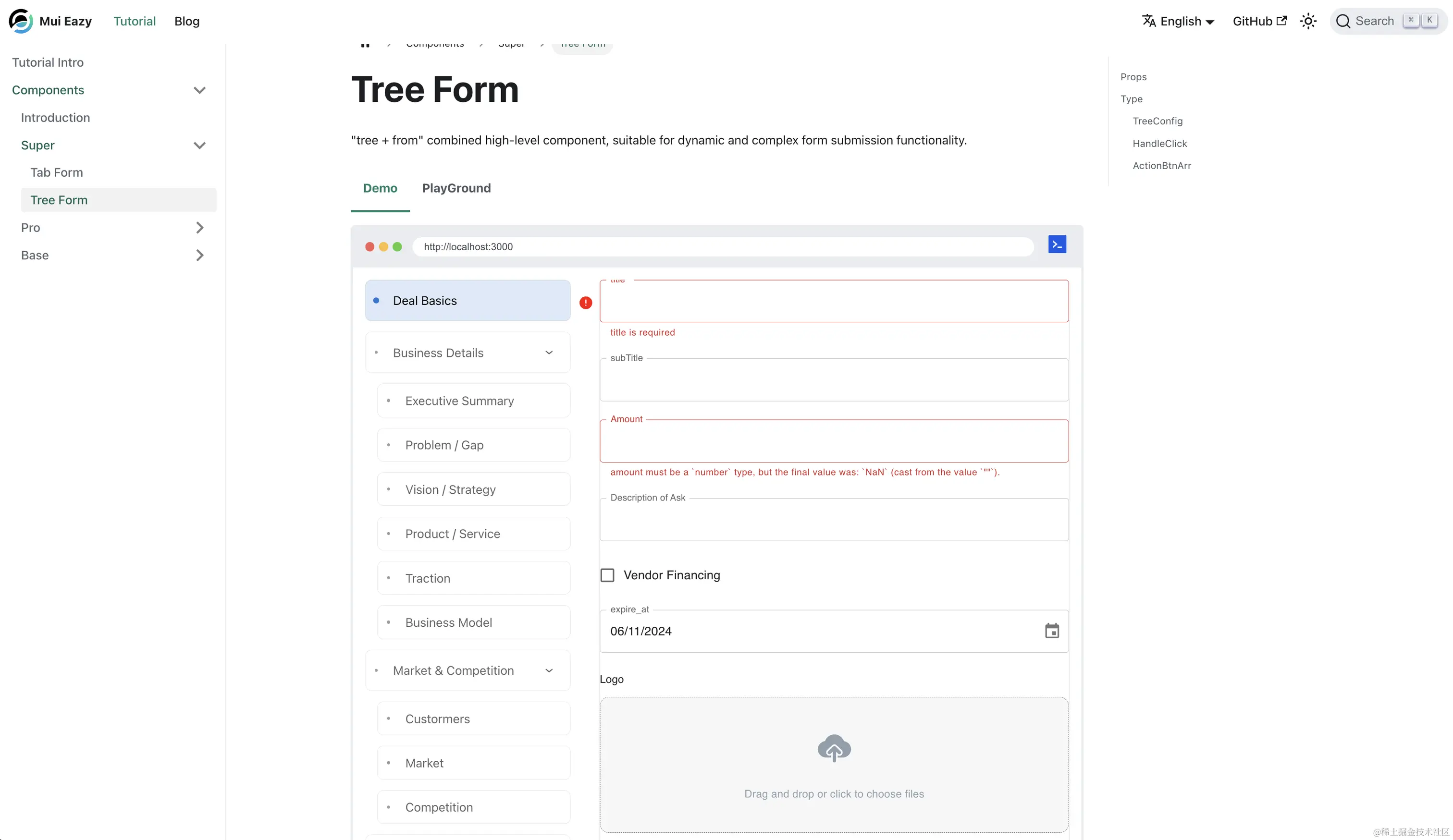Click the red error alert icon

coord(585,303)
